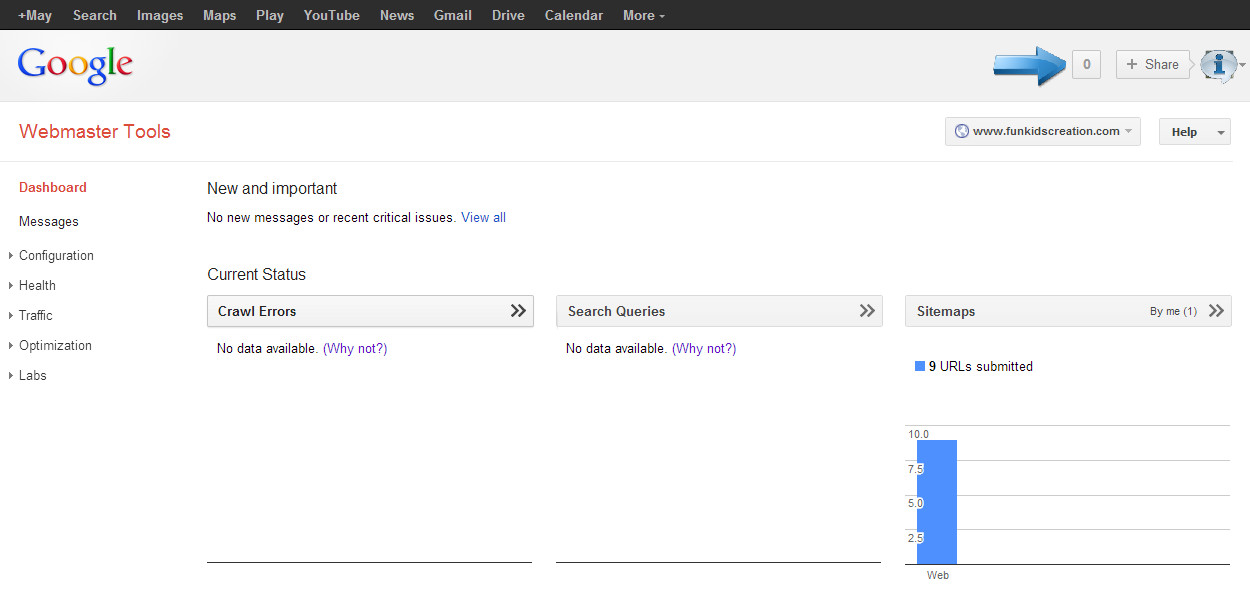The width and height of the screenshot is (1250, 593).
Task: Open +May in the top bar
Action: (35, 15)
